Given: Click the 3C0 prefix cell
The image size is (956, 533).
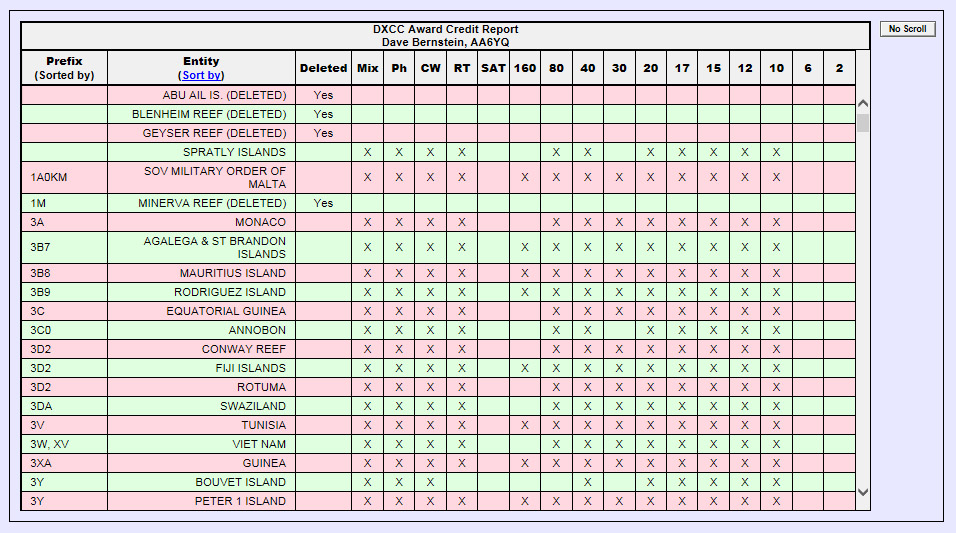Looking at the screenshot, I should [x=64, y=330].
